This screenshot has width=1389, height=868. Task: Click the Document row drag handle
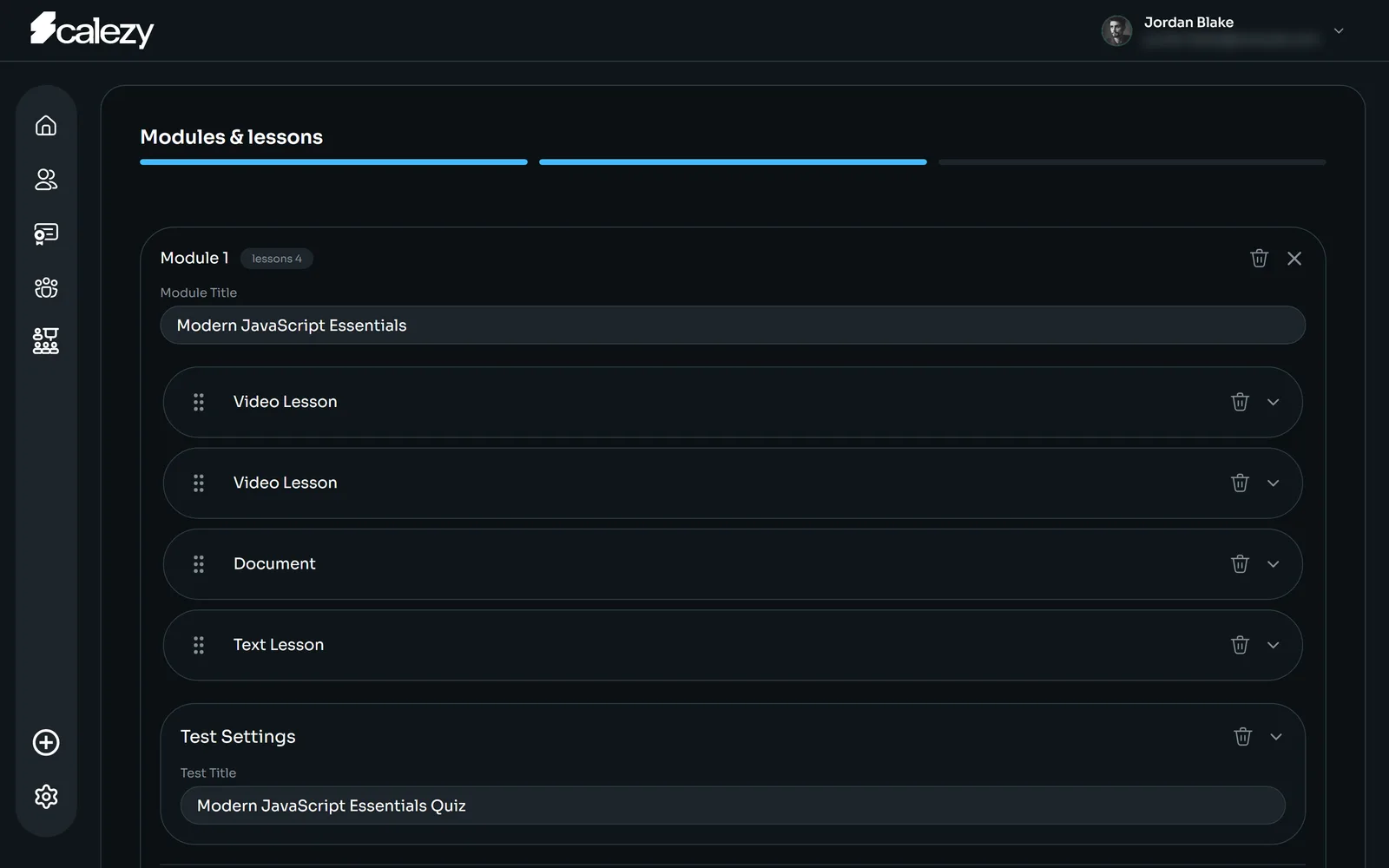[199, 564]
